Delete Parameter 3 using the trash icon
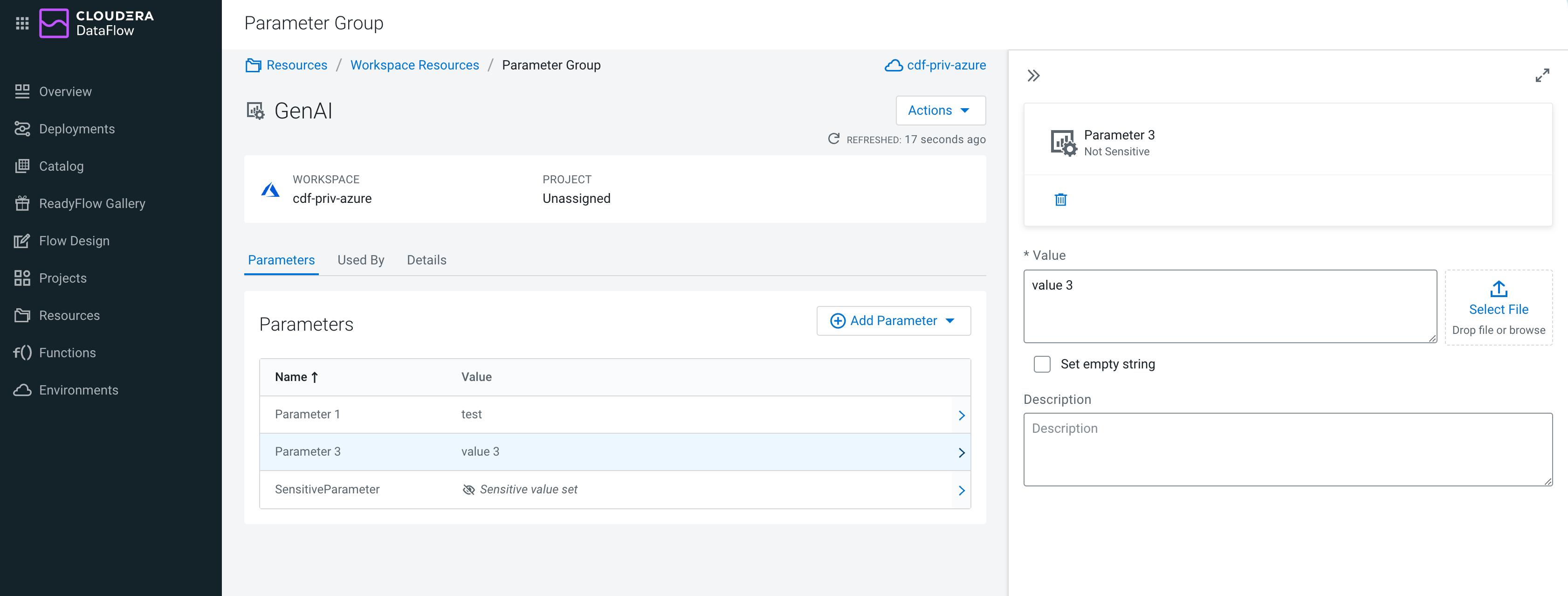The image size is (1568, 596). pos(1061,199)
